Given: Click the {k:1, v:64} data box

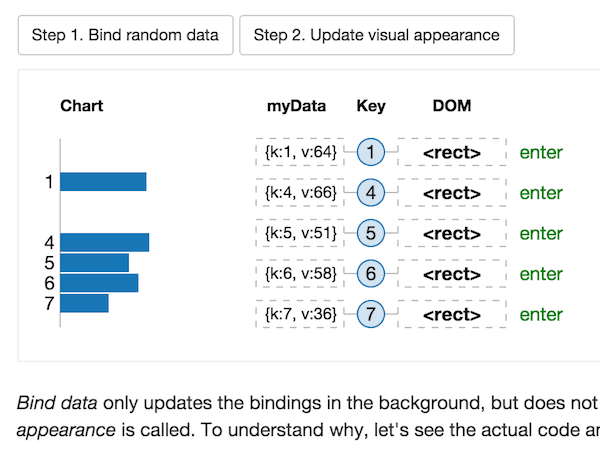Looking at the screenshot, I should tap(300, 153).
